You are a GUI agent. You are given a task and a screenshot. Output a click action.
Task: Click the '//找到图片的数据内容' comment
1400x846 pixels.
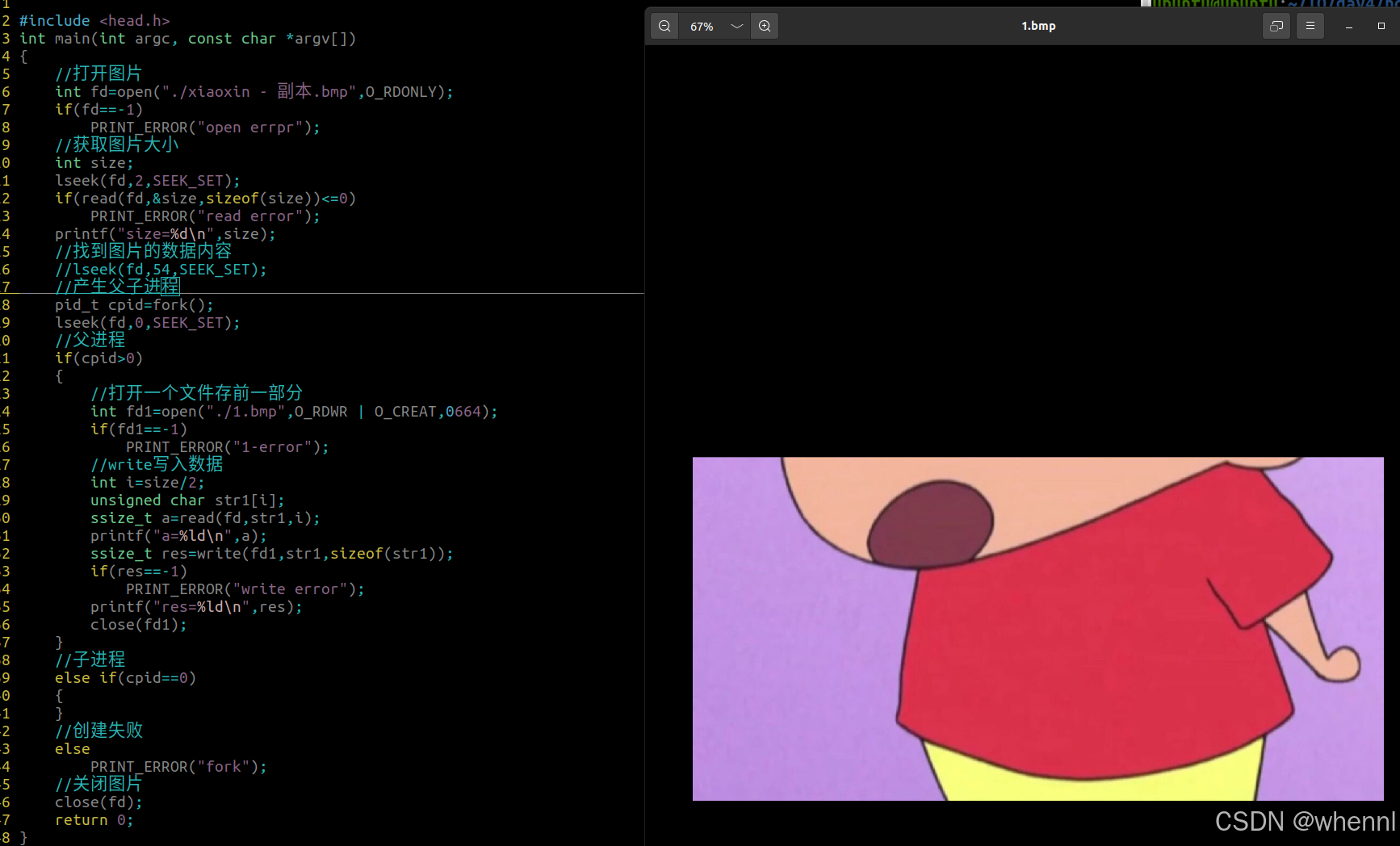pos(143,251)
